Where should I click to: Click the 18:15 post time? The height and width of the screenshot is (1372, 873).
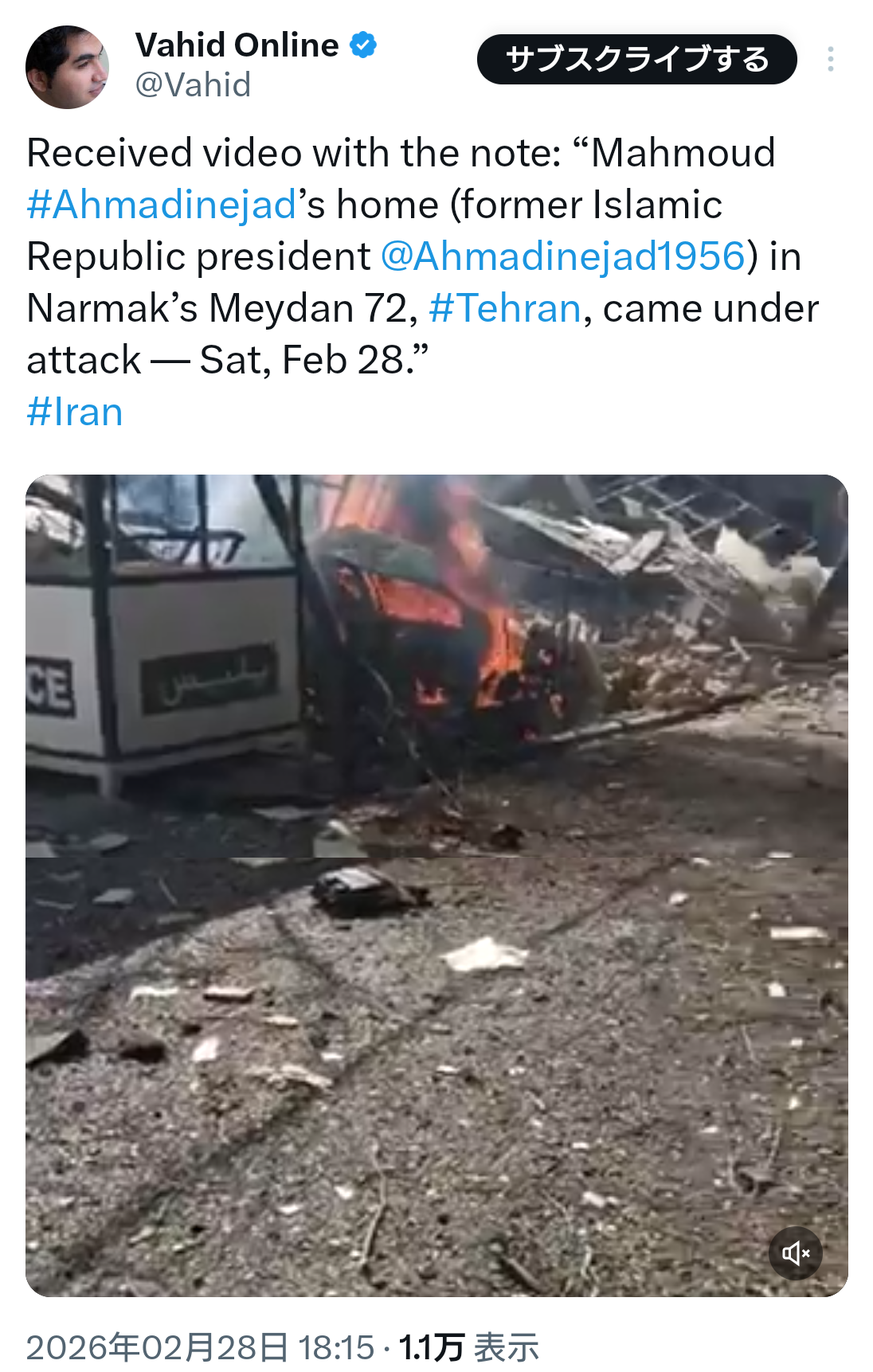pos(336,1348)
